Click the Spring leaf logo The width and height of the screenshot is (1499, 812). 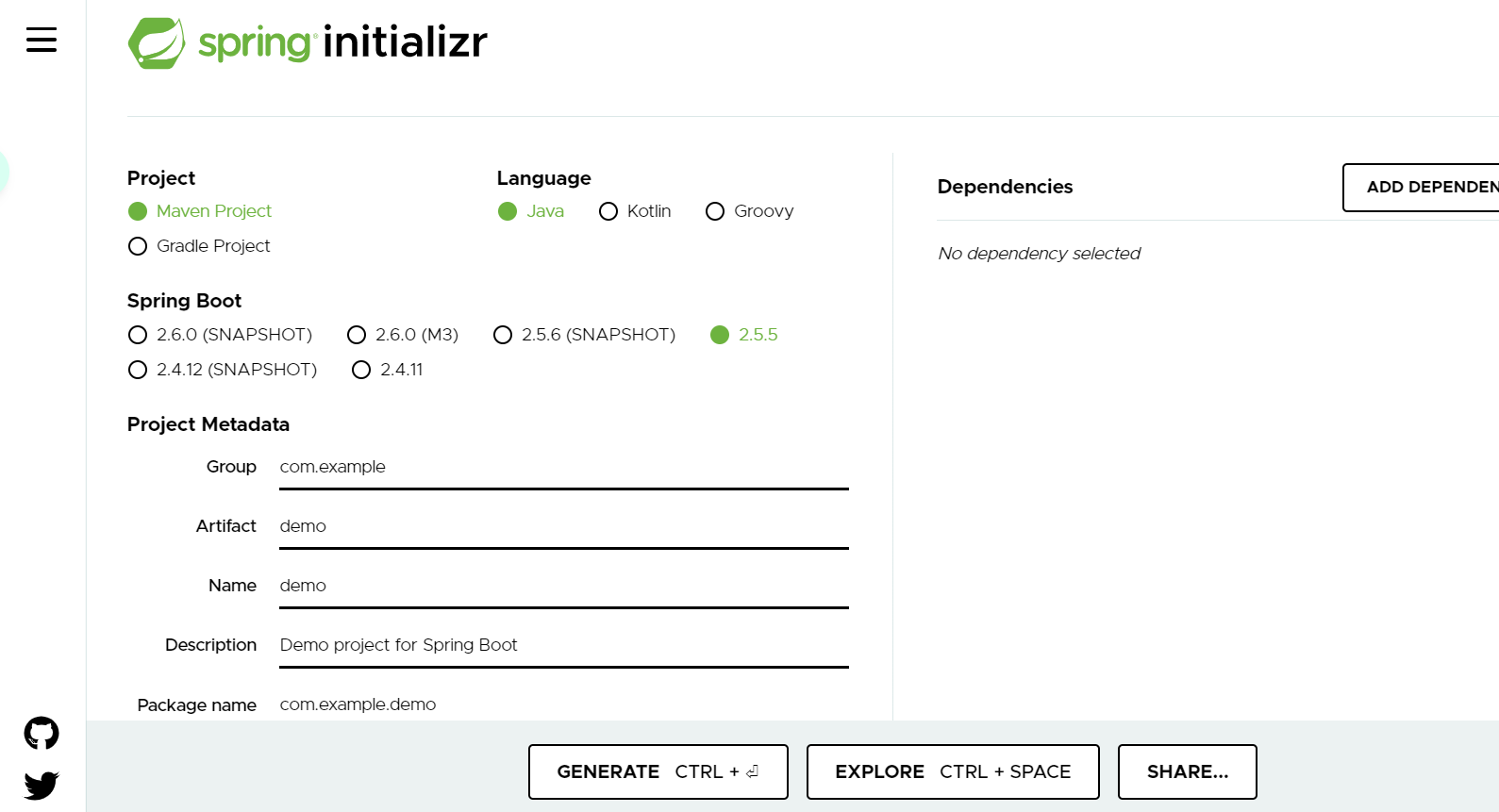[157, 43]
